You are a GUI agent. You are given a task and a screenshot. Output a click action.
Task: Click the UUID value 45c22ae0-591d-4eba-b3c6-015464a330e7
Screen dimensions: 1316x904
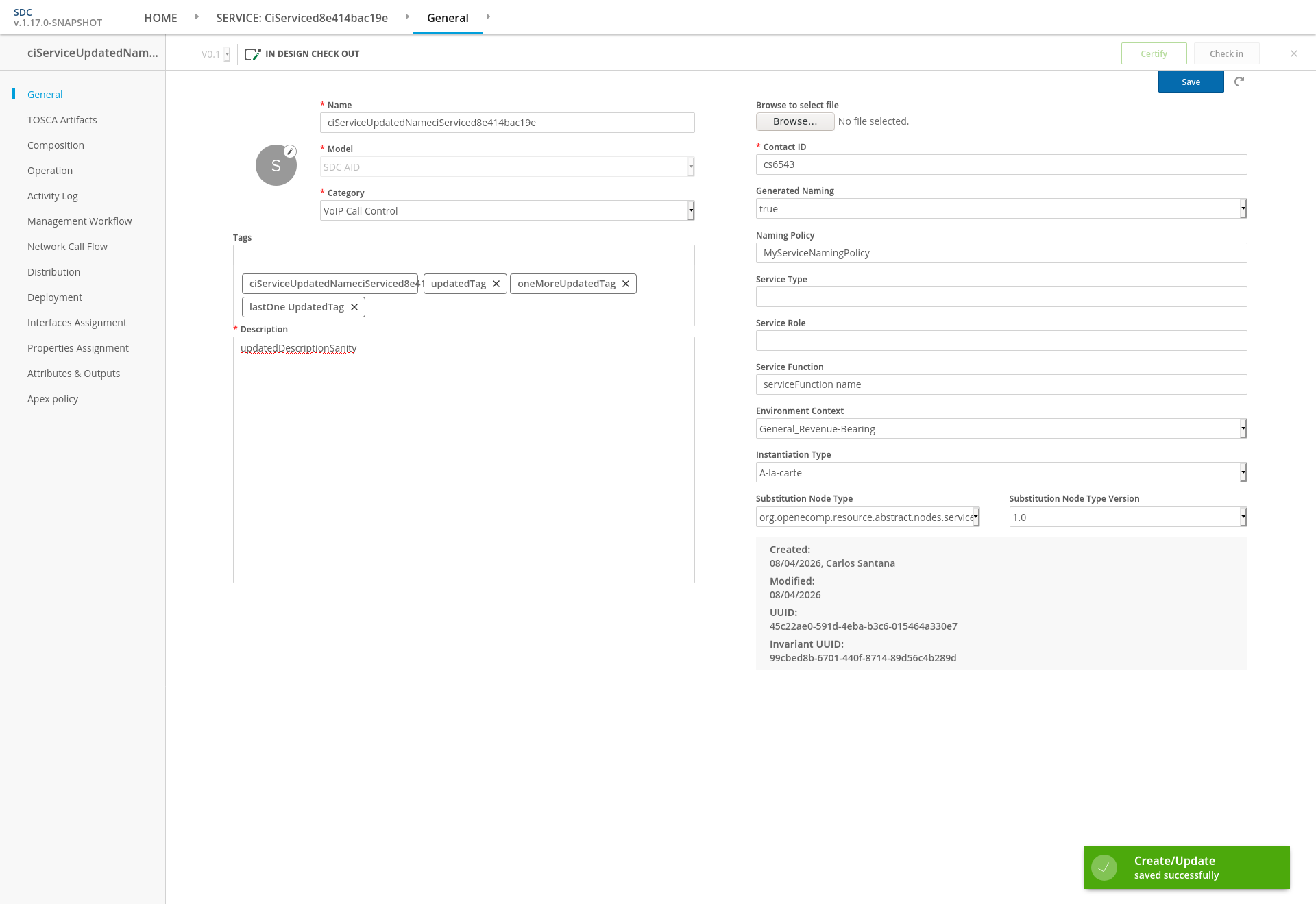point(864,626)
